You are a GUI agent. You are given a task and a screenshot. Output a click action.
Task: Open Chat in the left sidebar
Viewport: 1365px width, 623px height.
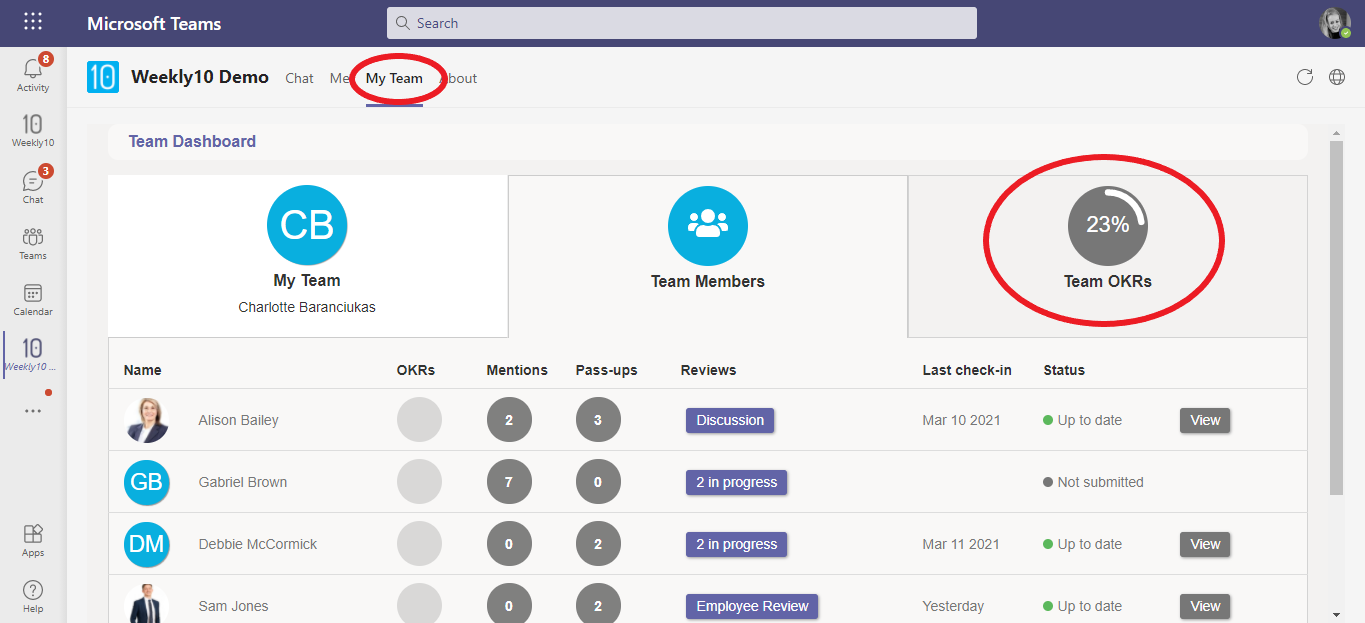pos(33,186)
